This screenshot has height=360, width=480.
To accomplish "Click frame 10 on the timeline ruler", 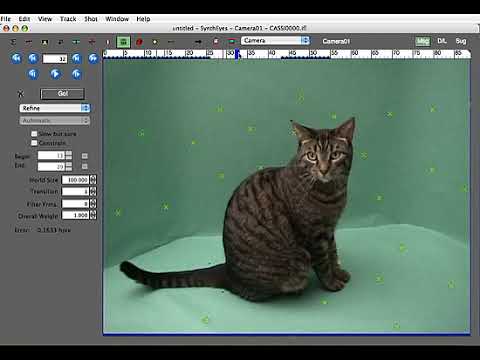I will tap(148, 53).
